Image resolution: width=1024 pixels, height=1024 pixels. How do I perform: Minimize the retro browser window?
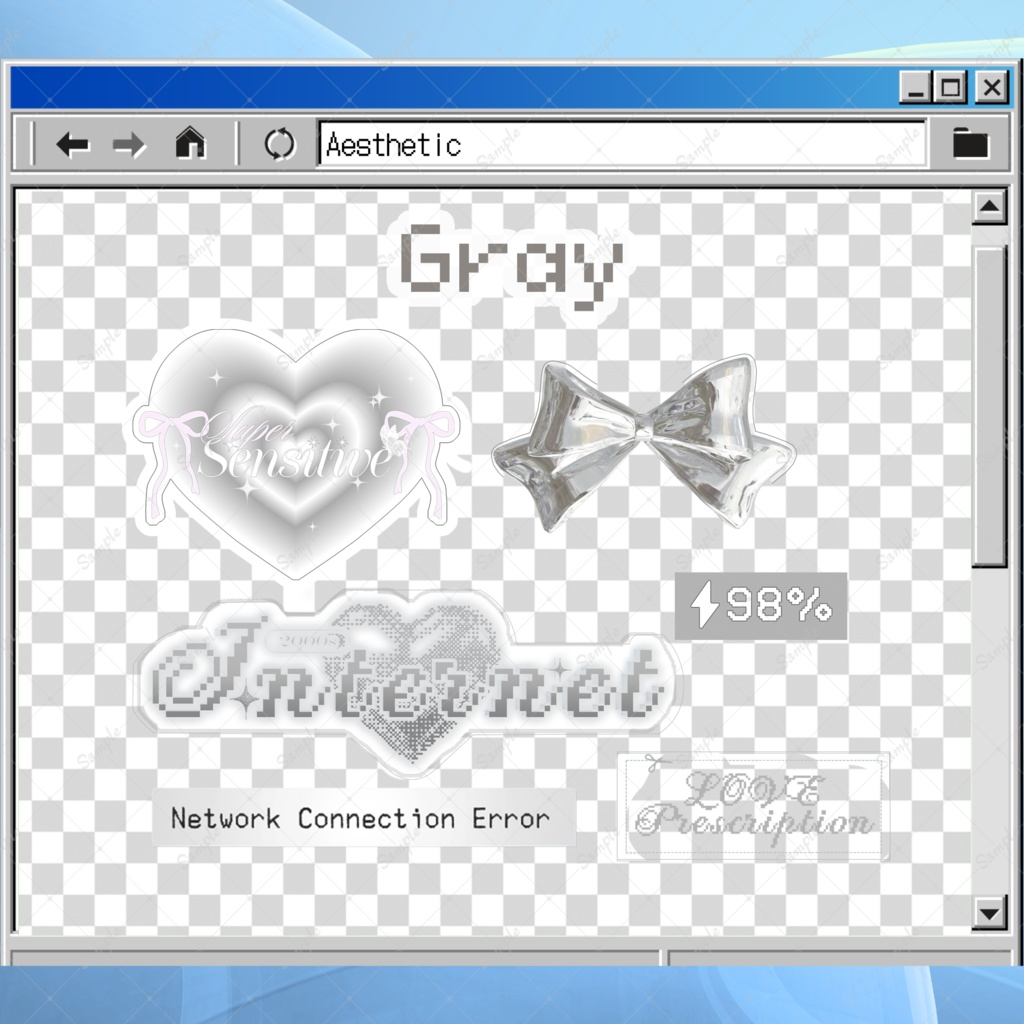pyautogui.click(x=916, y=87)
